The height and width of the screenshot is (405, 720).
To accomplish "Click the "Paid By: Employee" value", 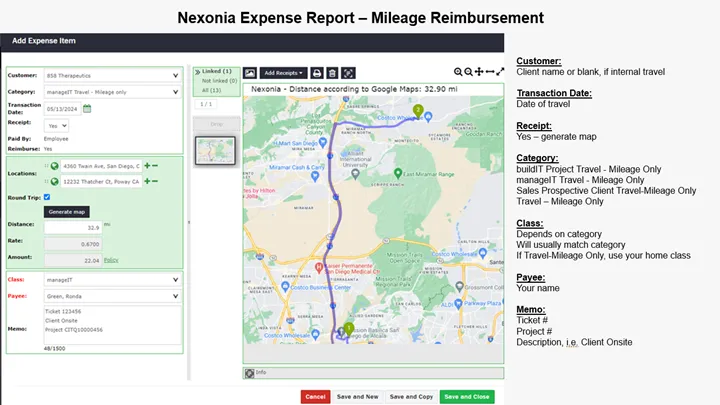I will 56,139.
